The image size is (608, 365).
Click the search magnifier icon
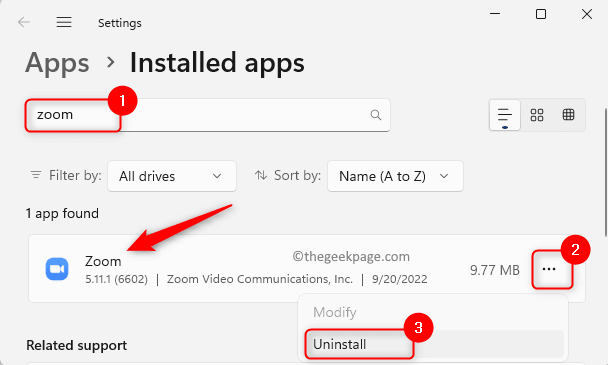375,115
